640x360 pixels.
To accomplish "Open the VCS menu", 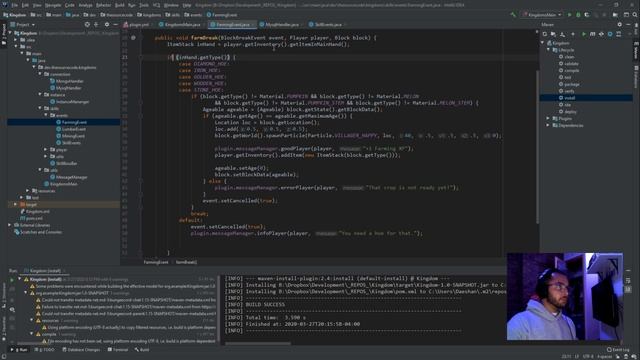I will point(156,5).
